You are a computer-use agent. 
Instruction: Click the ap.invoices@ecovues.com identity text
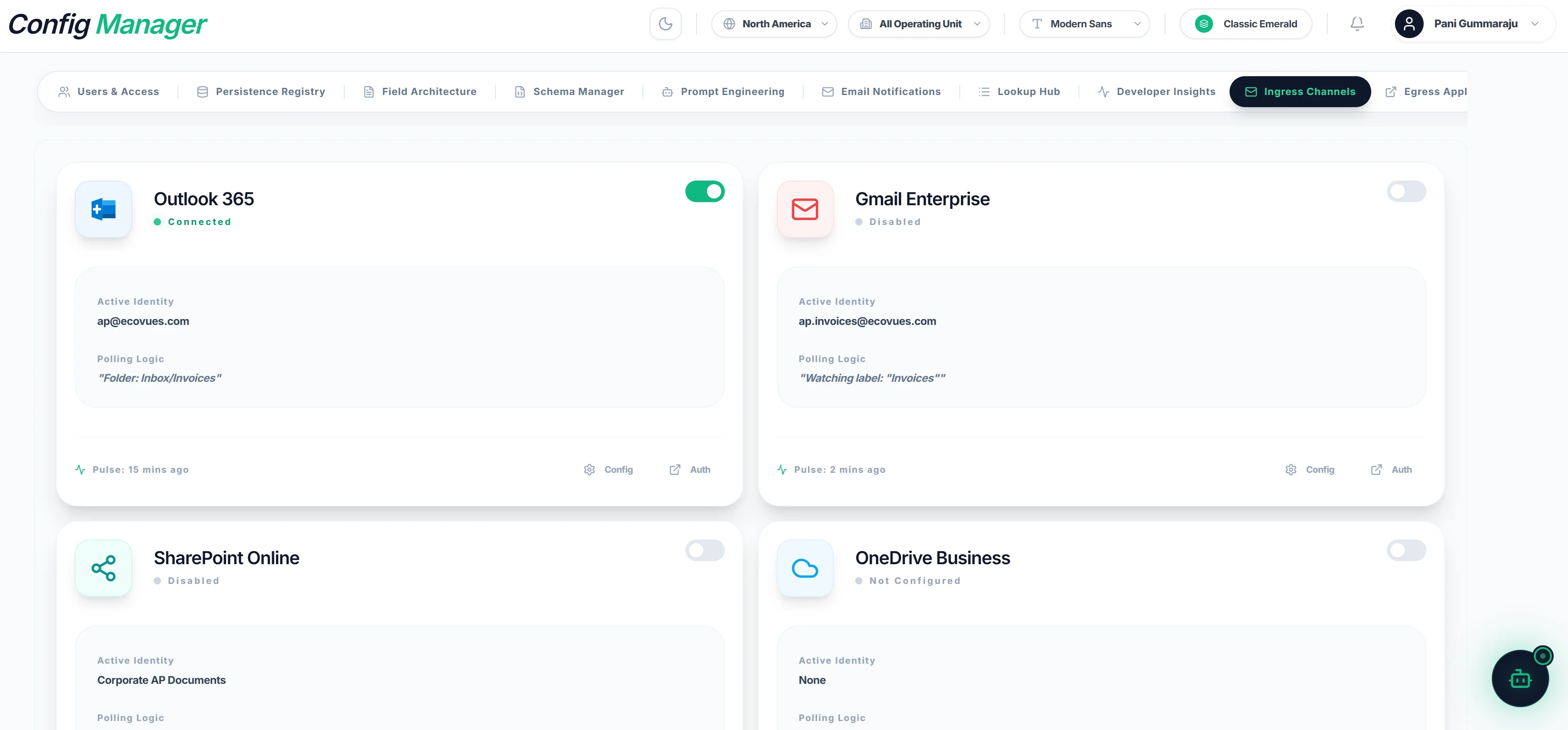pos(867,321)
